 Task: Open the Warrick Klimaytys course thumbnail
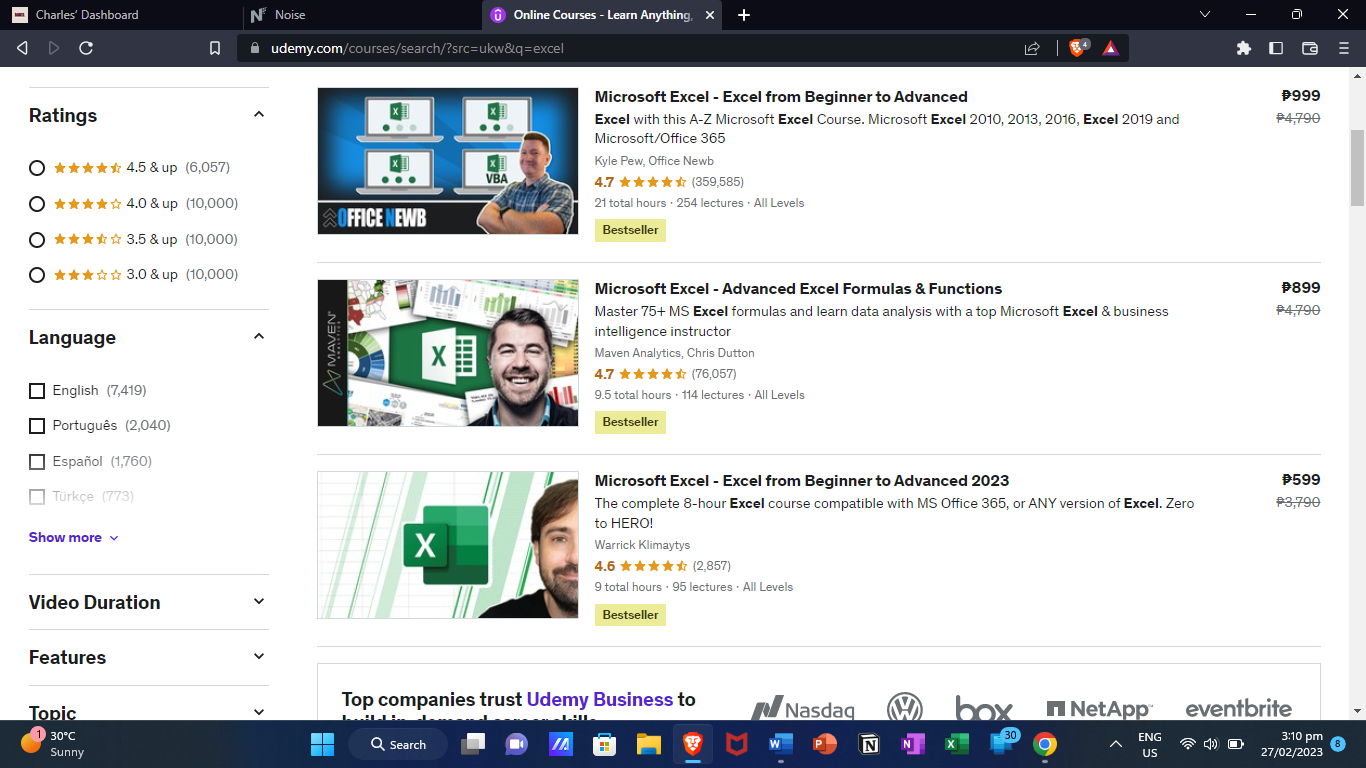click(448, 545)
